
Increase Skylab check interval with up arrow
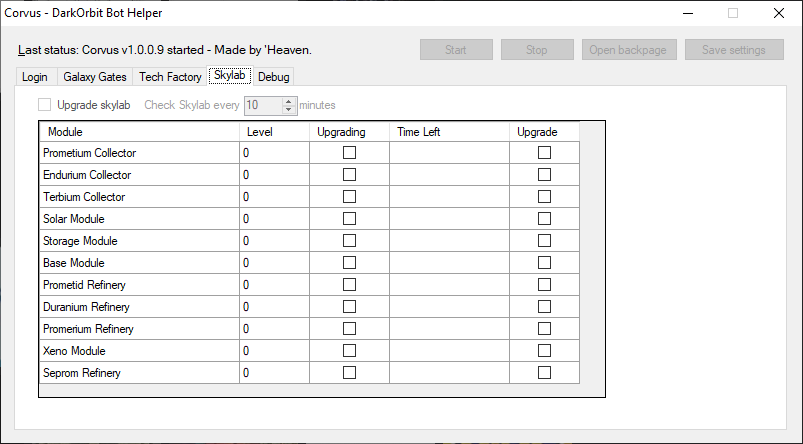point(289,101)
